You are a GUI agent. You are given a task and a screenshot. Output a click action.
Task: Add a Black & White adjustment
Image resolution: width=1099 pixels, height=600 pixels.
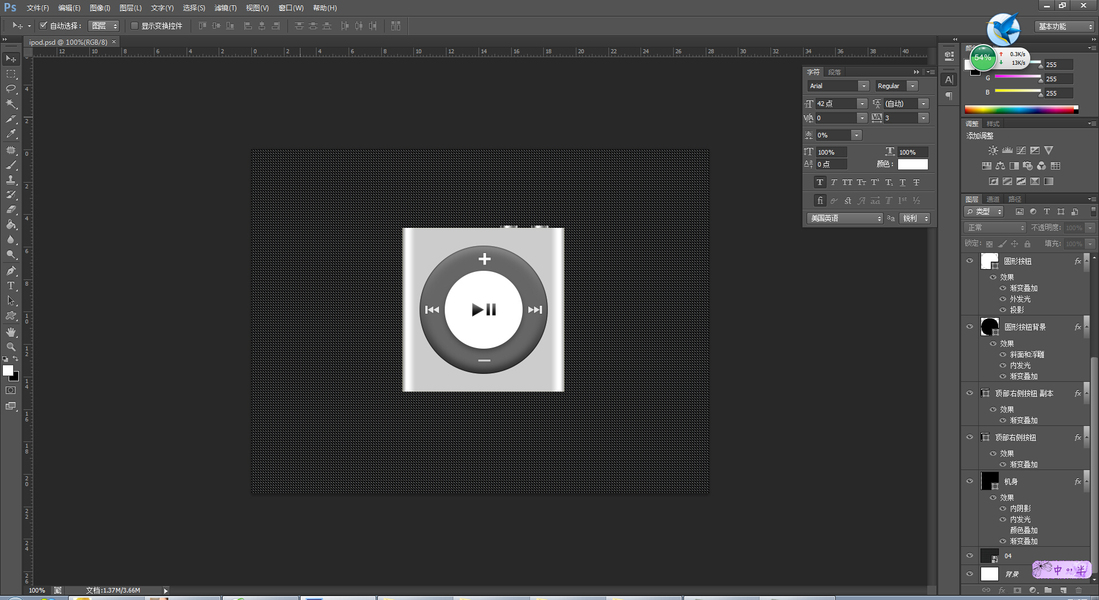coord(1014,166)
